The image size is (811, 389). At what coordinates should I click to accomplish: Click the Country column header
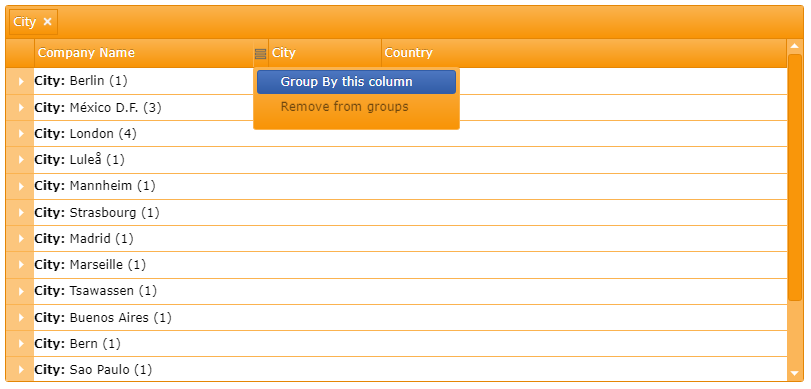pos(584,53)
